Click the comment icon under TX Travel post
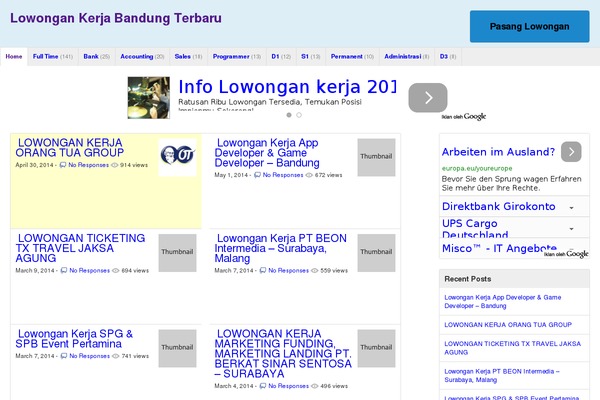Viewport: 600px width, 400px height. tap(64, 270)
